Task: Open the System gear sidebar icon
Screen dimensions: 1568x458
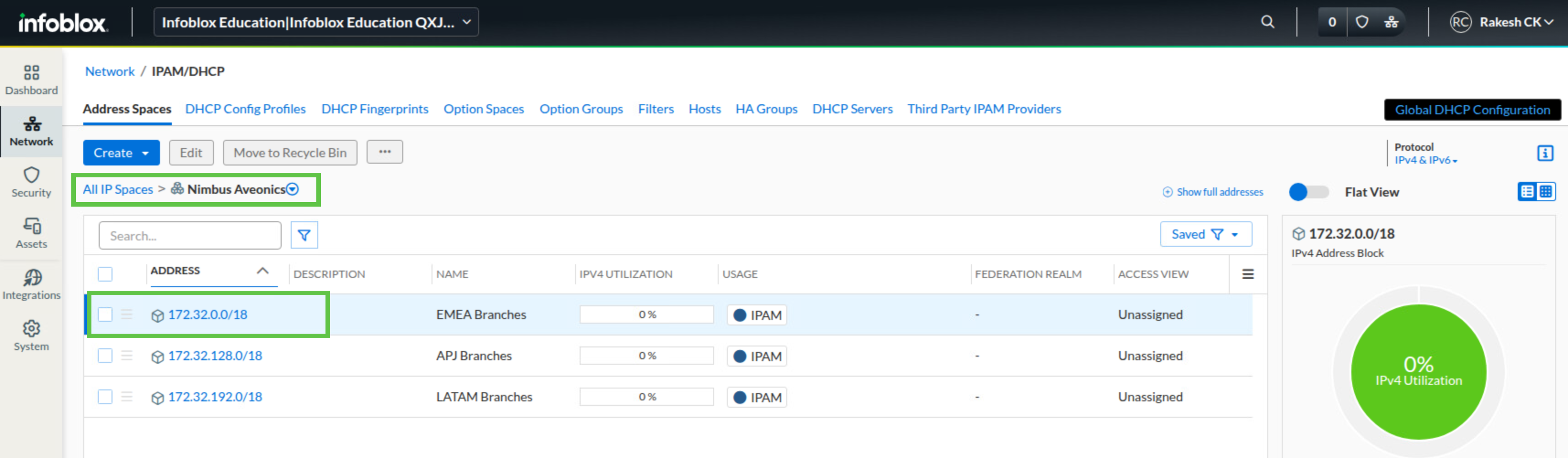Action: click(31, 329)
